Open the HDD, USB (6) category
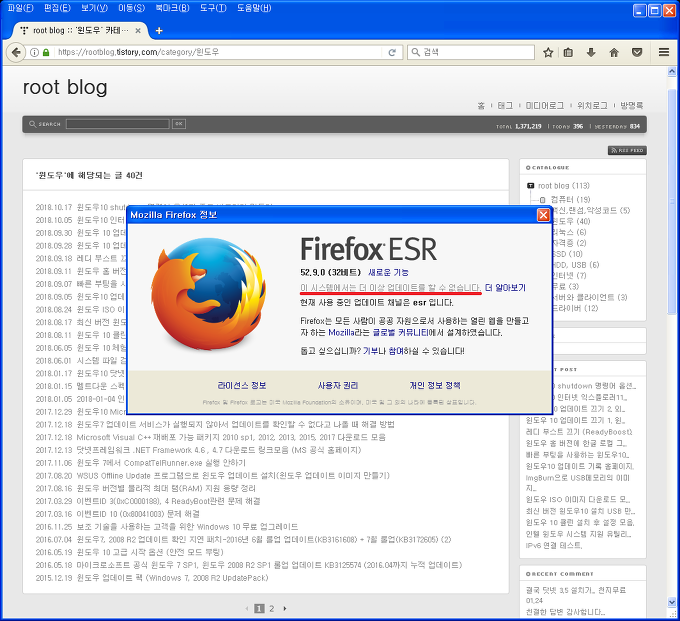680x621 pixels. (576, 265)
